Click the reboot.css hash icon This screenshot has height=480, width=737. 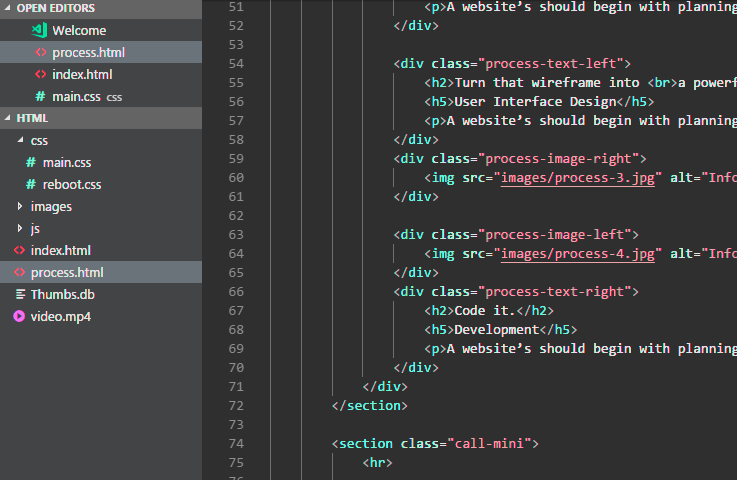point(31,184)
